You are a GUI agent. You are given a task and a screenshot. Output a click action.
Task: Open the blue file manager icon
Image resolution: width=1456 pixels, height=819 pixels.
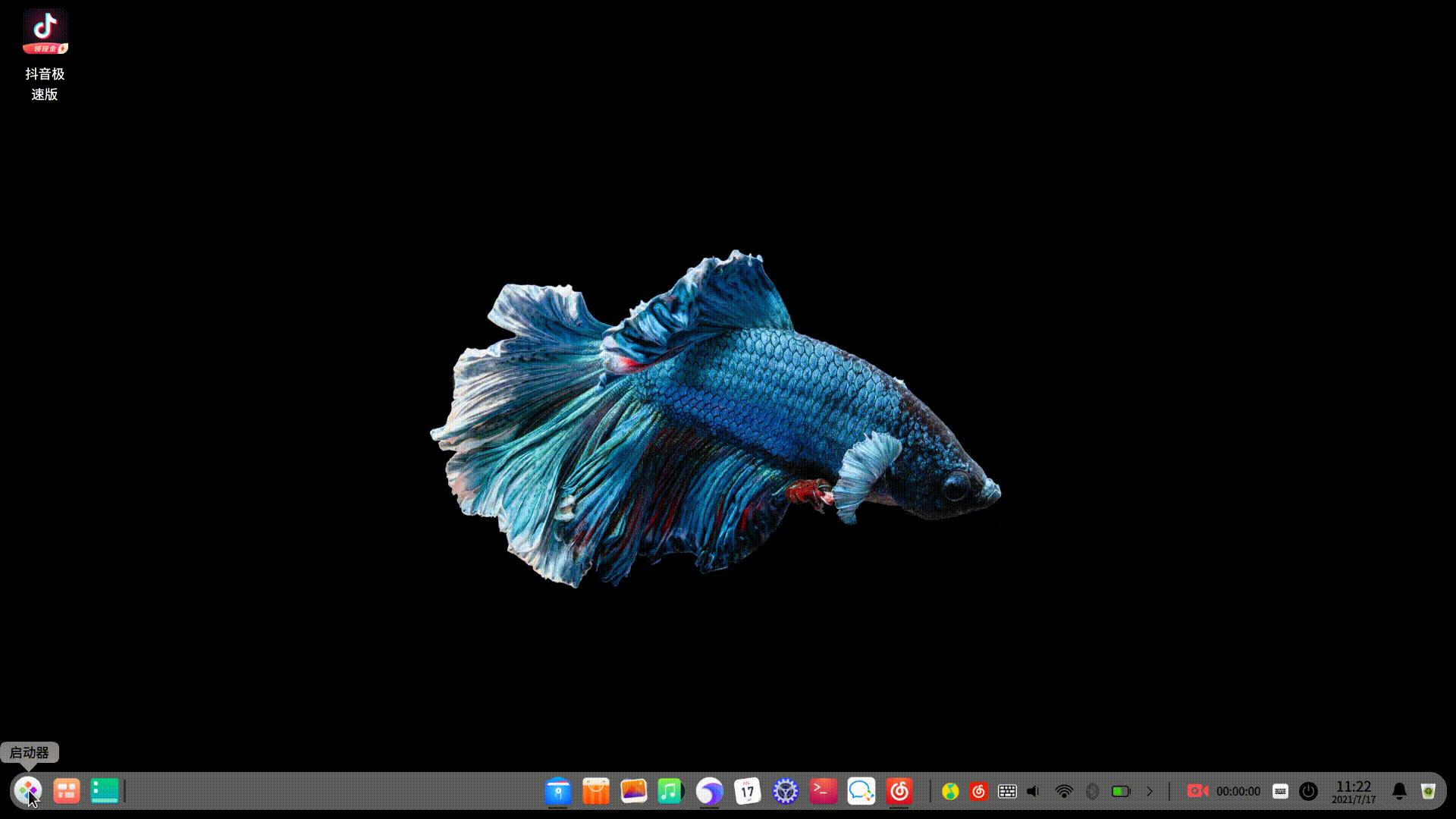558,791
